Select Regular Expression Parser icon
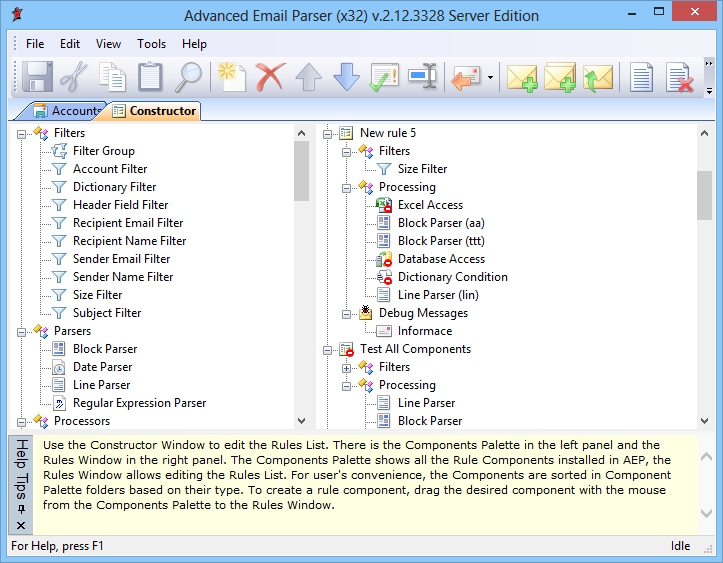The width and height of the screenshot is (723, 563). [x=59, y=403]
